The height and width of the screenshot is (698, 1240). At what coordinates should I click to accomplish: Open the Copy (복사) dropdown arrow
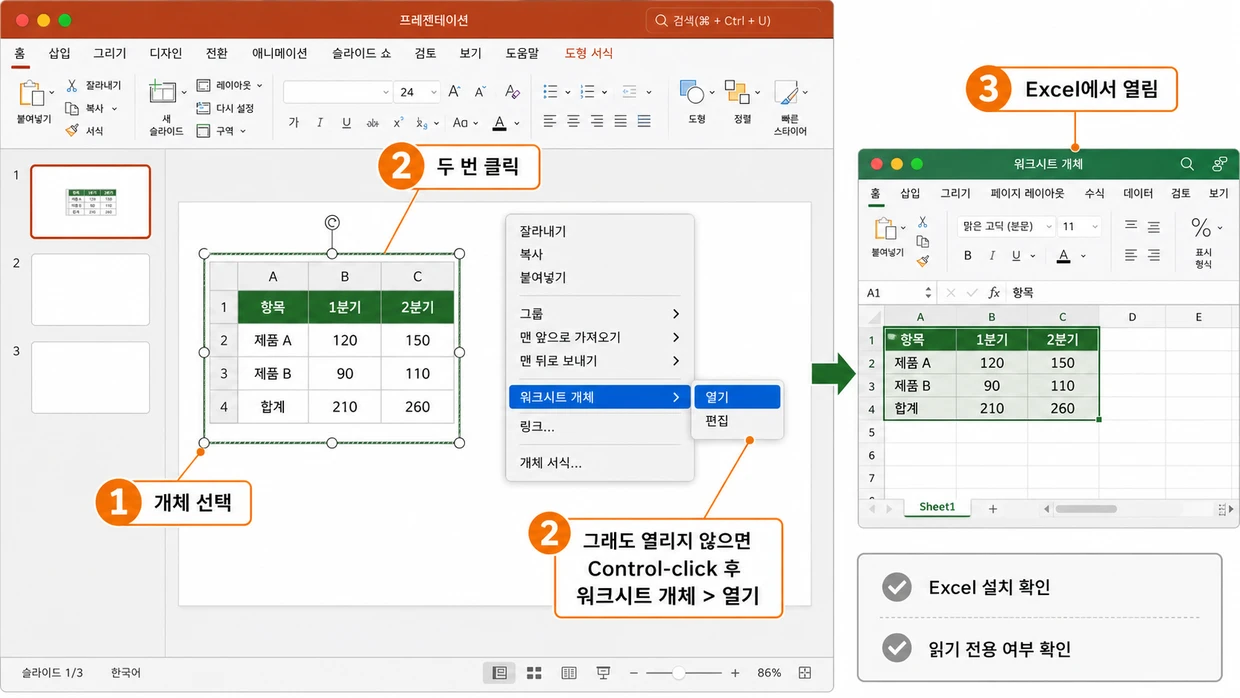[114, 109]
